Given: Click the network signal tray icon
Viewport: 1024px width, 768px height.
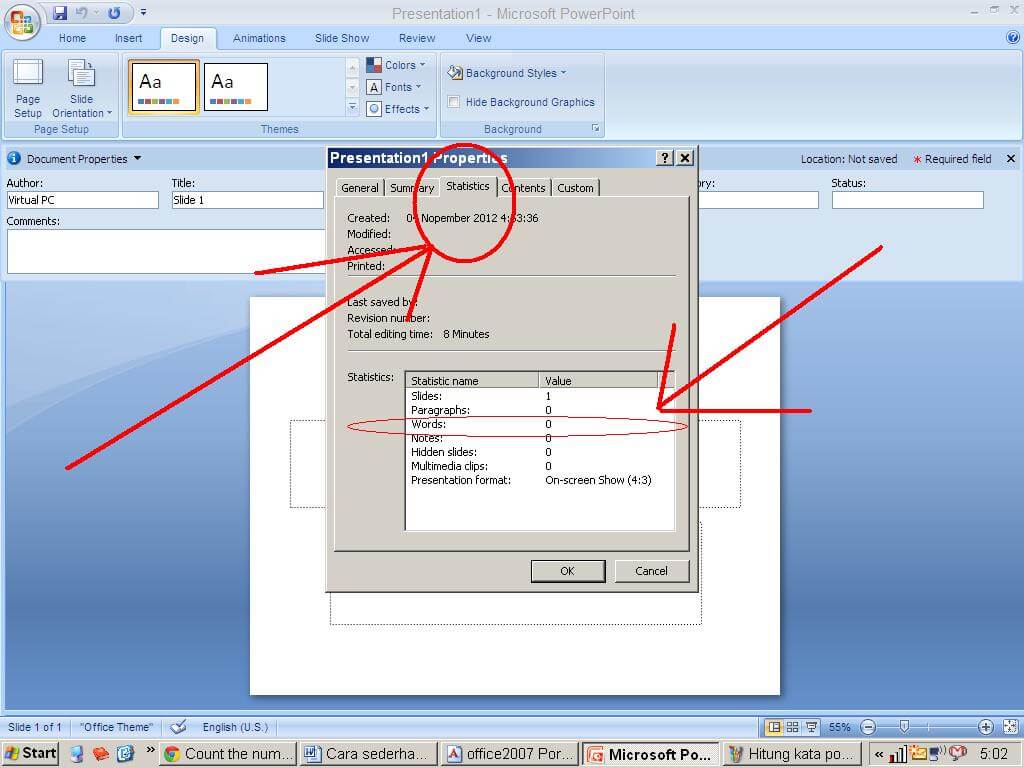Looking at the screenshot, I should pos(899,754).
